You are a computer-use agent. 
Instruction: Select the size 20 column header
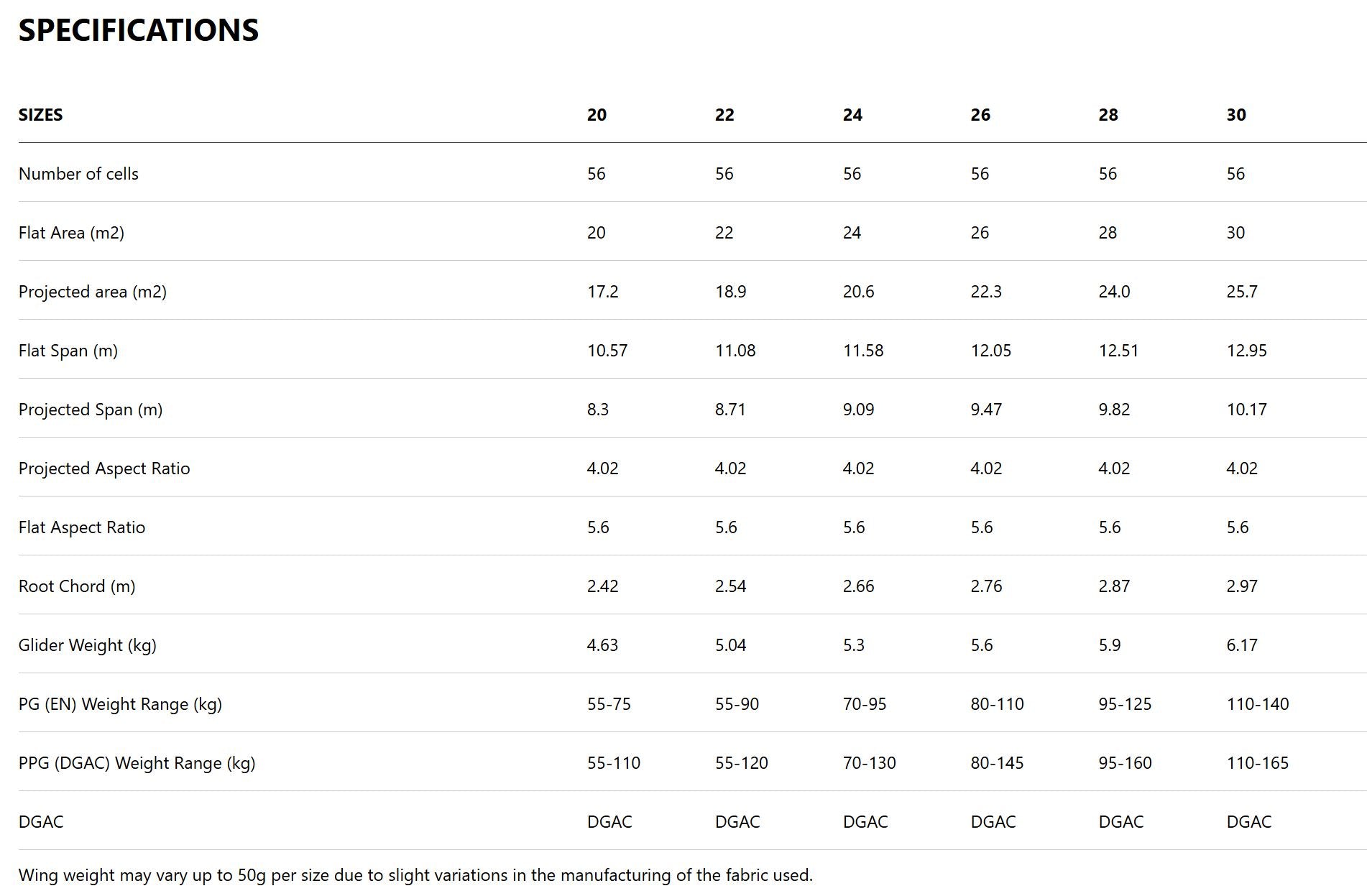coord(597,115)
